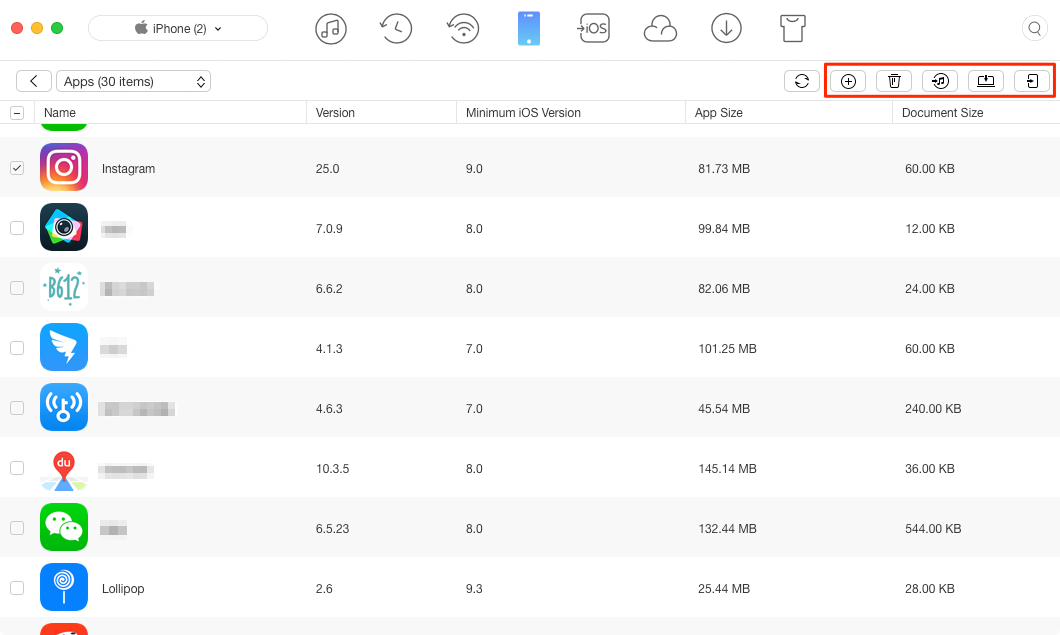Check the box for the B612 app

point(17,288)
